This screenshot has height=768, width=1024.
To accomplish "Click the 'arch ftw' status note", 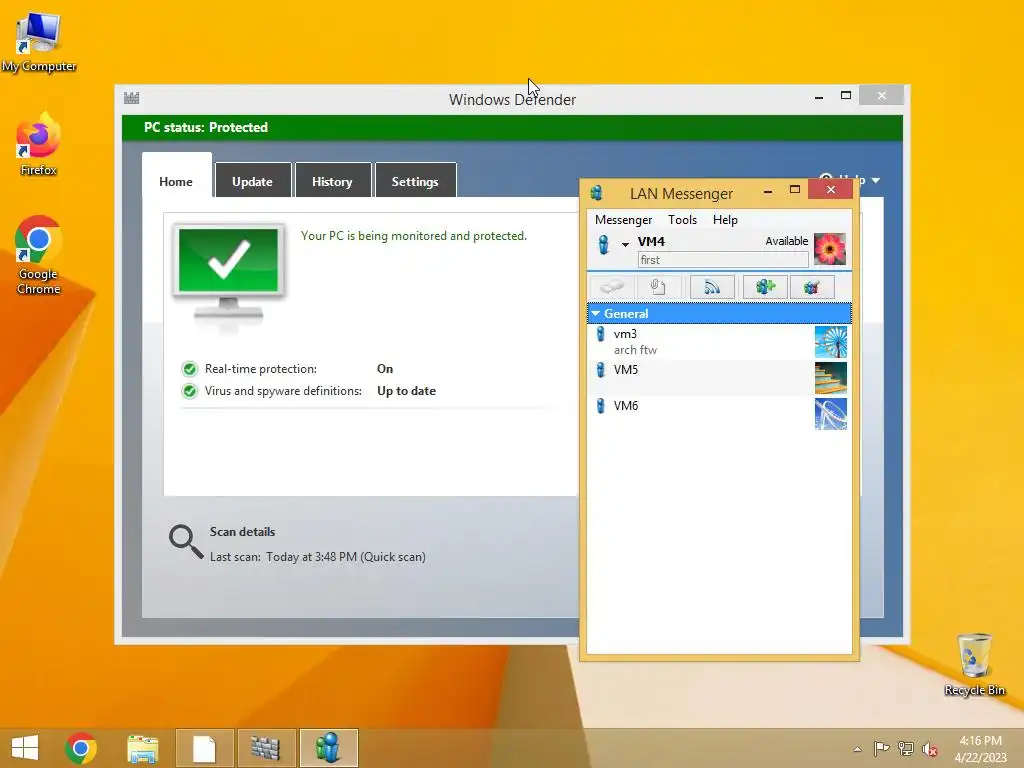I will tap(635, 350).
